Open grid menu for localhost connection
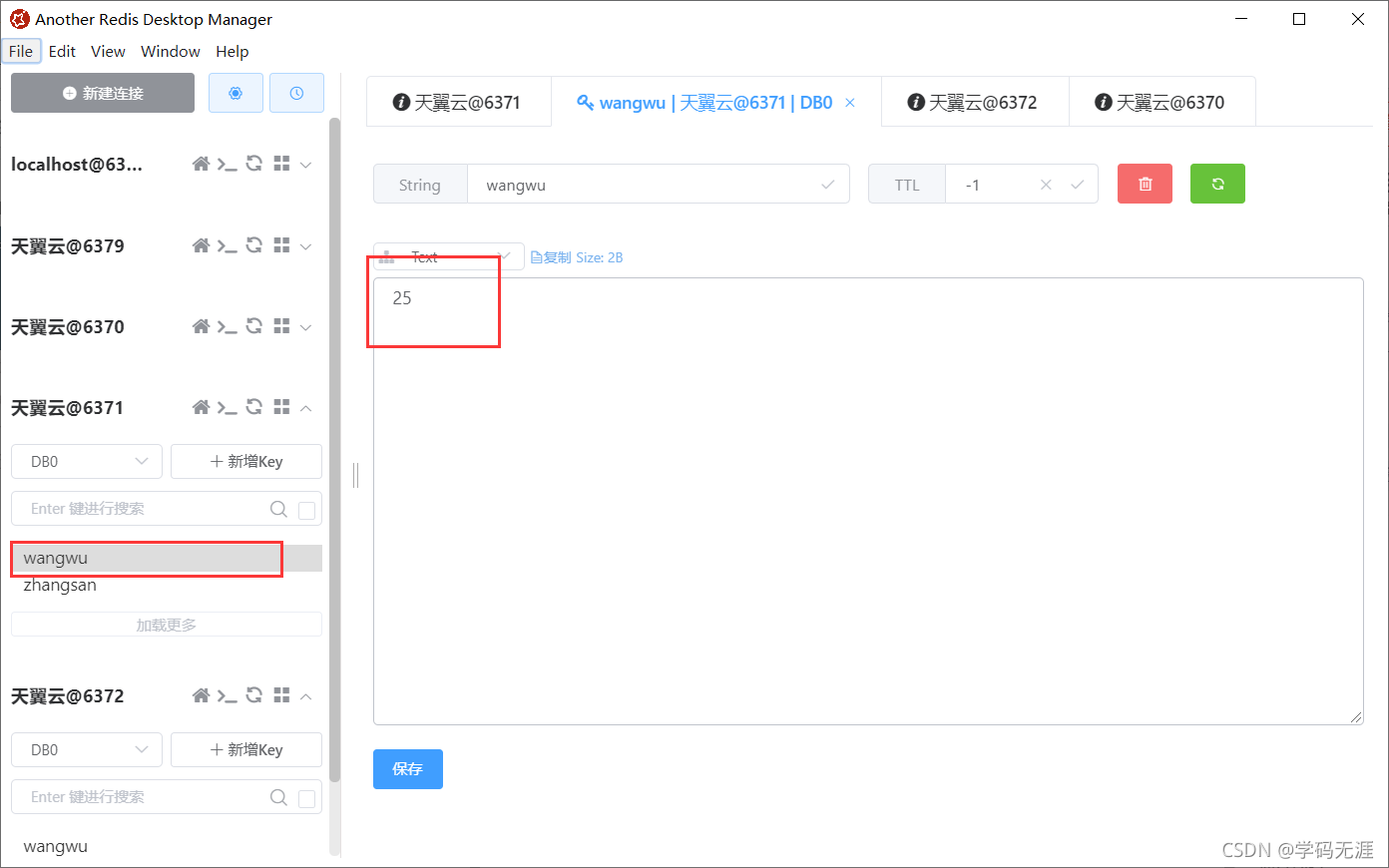The image size is (1389, 868). (x=281, y=164)
